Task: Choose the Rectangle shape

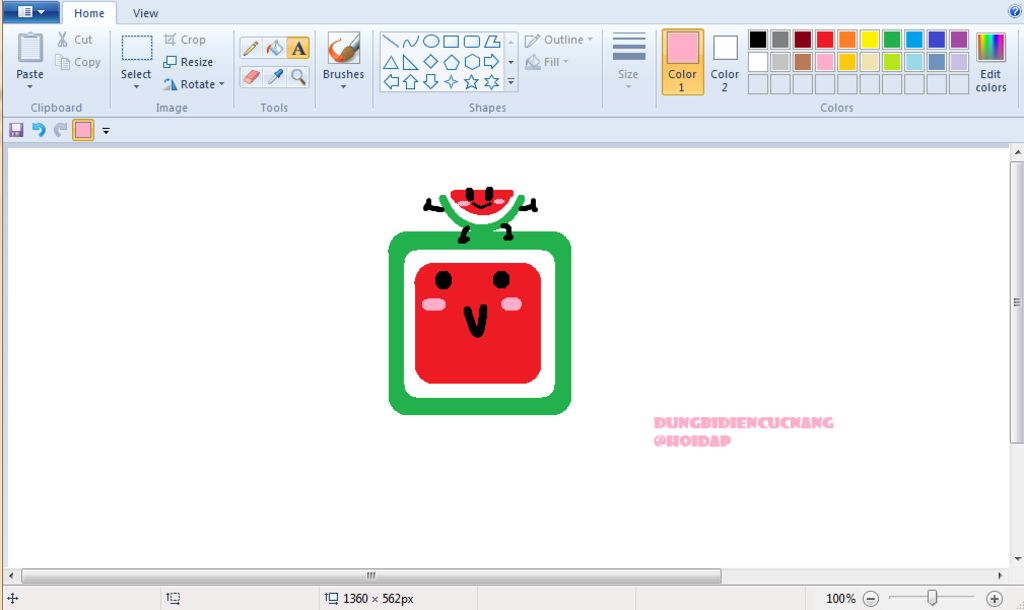Action: [451, 42]
